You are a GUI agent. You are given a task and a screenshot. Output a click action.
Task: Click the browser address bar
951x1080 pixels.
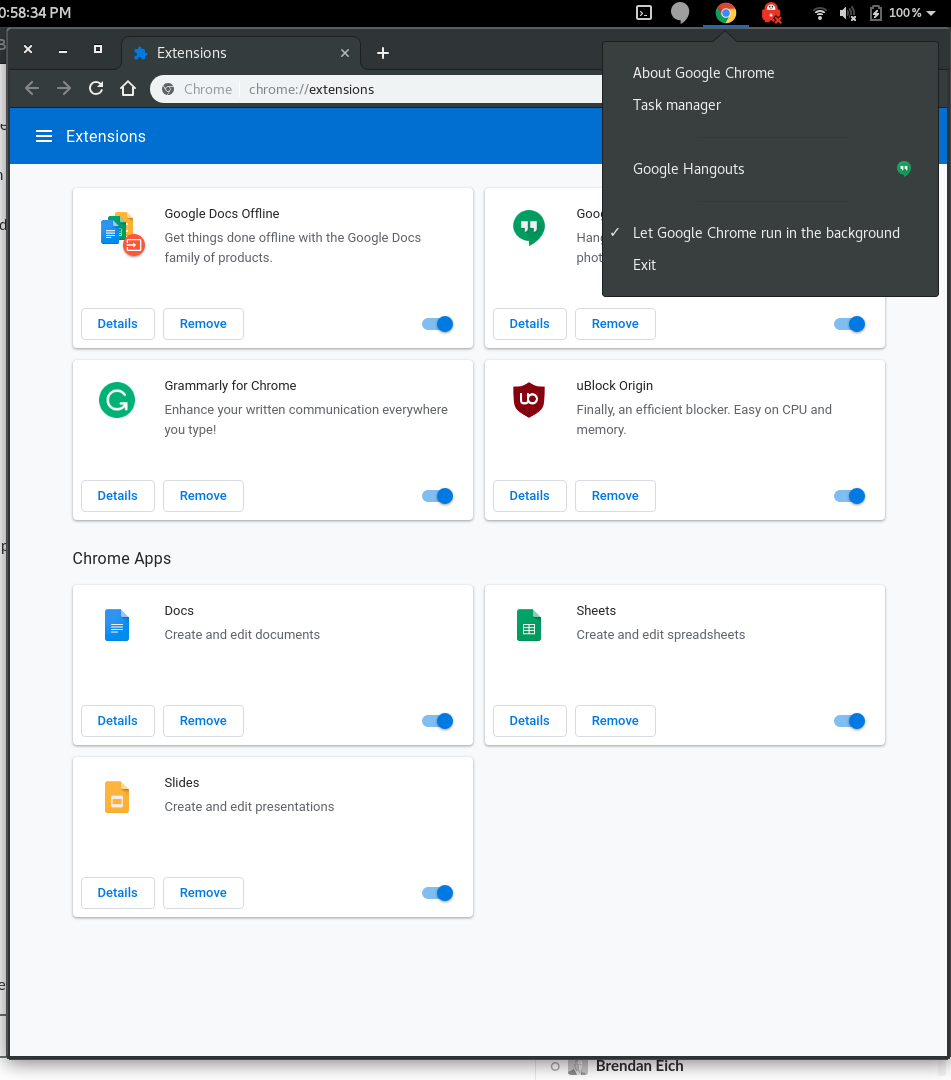400,88
